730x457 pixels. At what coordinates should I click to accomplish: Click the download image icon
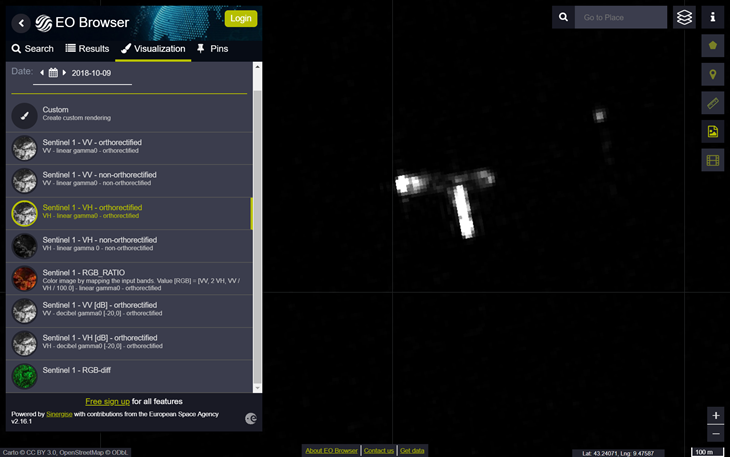[x=712, y=132]
